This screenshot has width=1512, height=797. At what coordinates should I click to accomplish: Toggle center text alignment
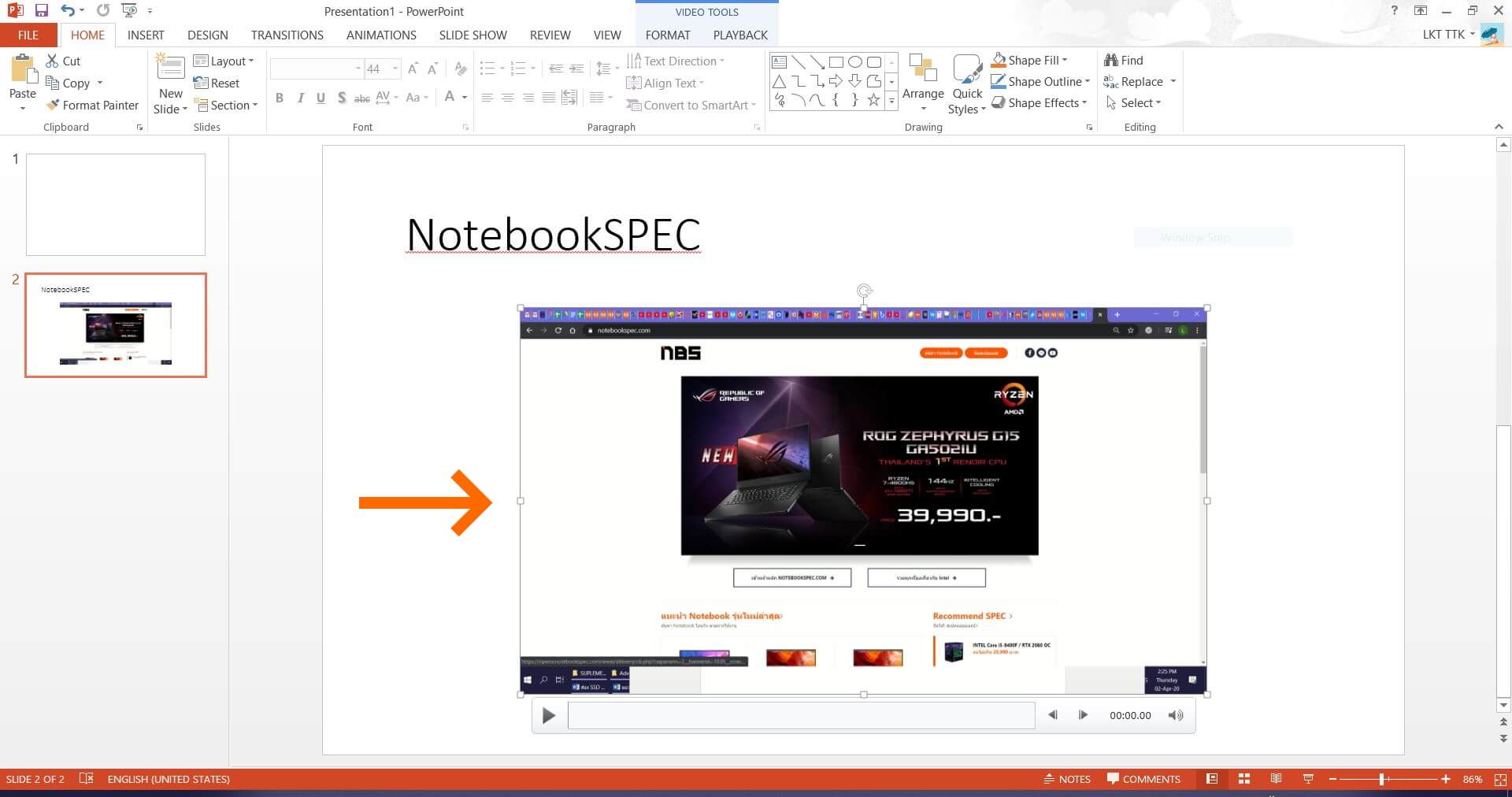coord(508,98)
